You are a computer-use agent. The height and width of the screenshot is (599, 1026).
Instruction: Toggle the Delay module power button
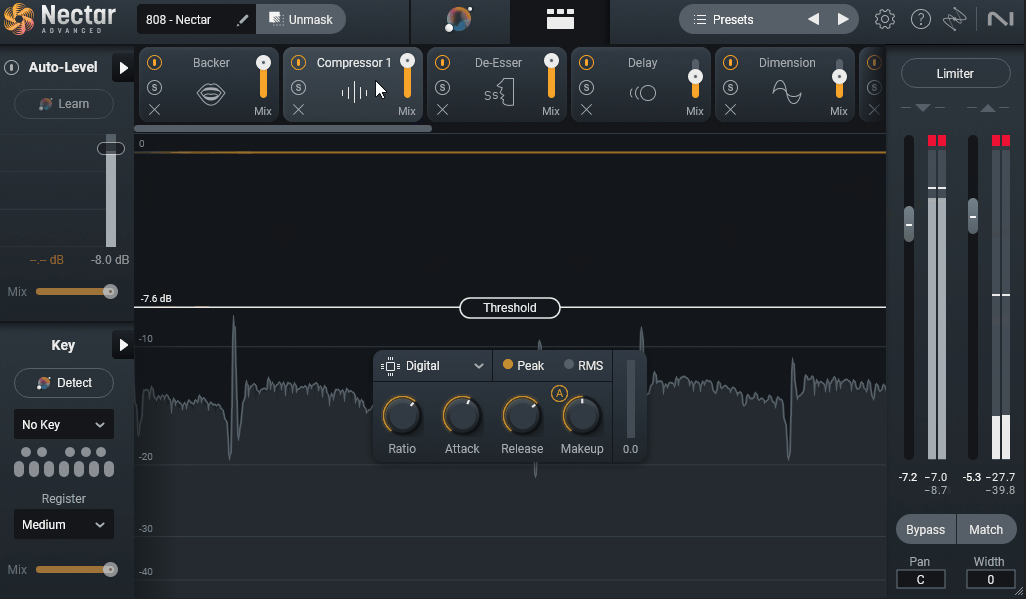[x=586, y=62]
